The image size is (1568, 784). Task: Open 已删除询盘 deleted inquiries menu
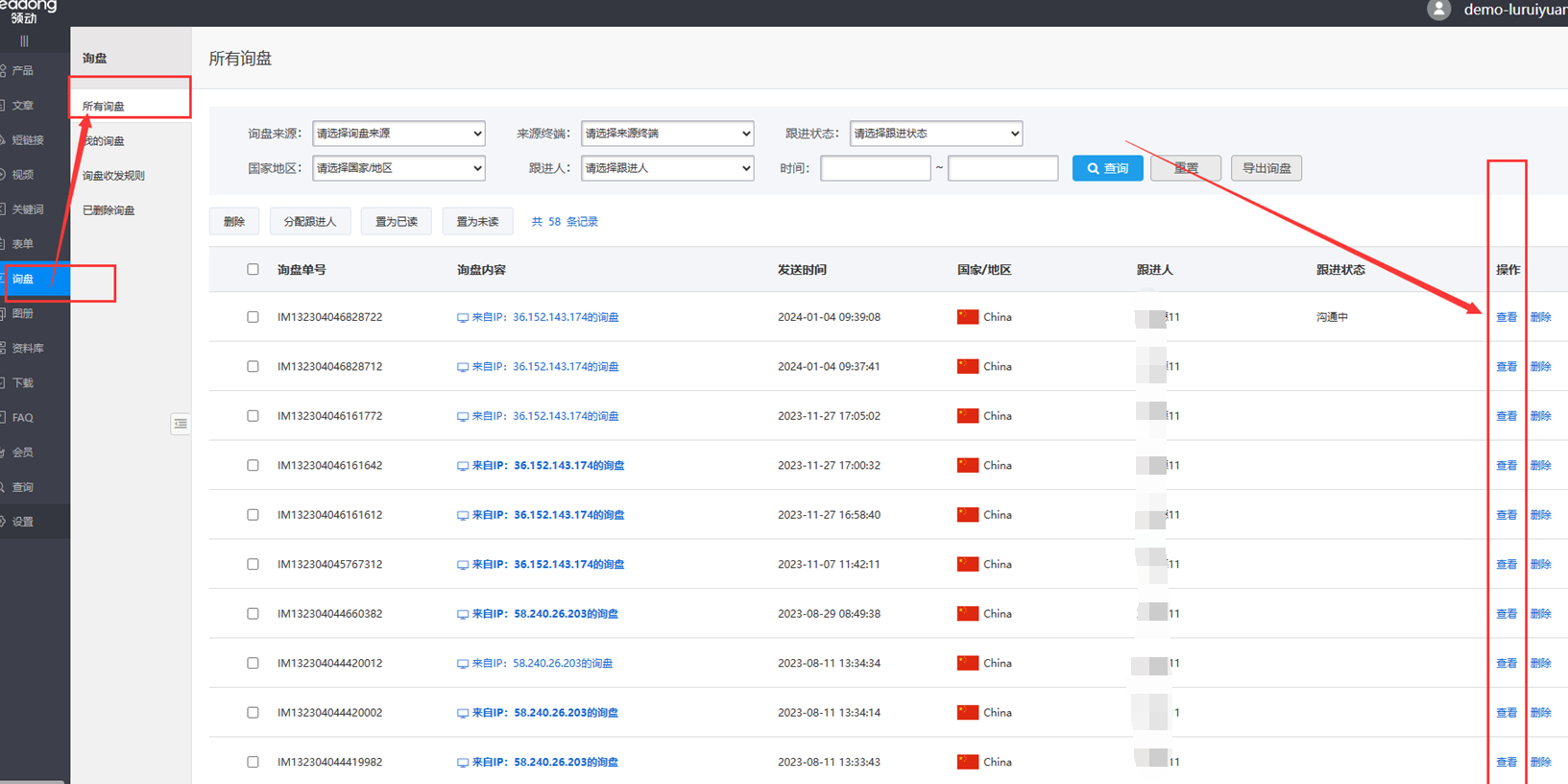(x=109, y=210)
